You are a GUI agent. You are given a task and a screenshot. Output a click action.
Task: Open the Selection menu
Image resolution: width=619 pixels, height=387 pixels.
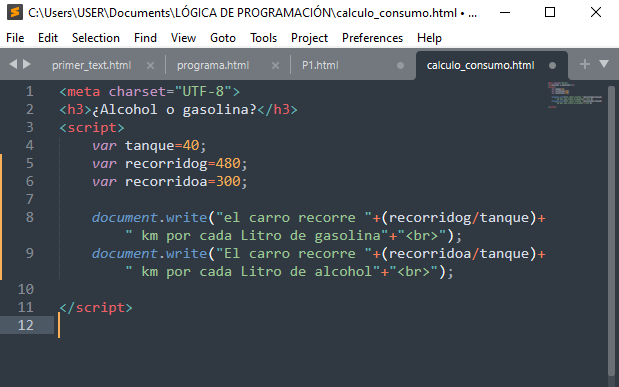click(x=96, y=38)
